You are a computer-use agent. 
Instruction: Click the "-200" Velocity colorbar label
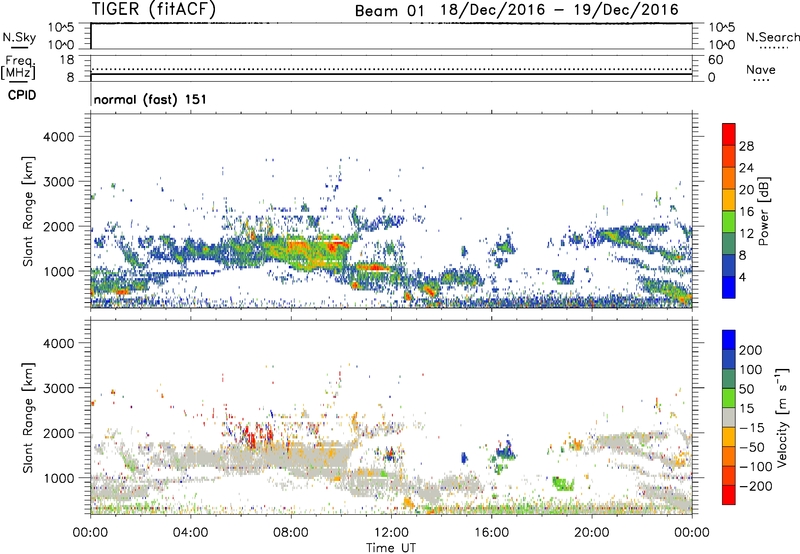[x=755, y=486]
